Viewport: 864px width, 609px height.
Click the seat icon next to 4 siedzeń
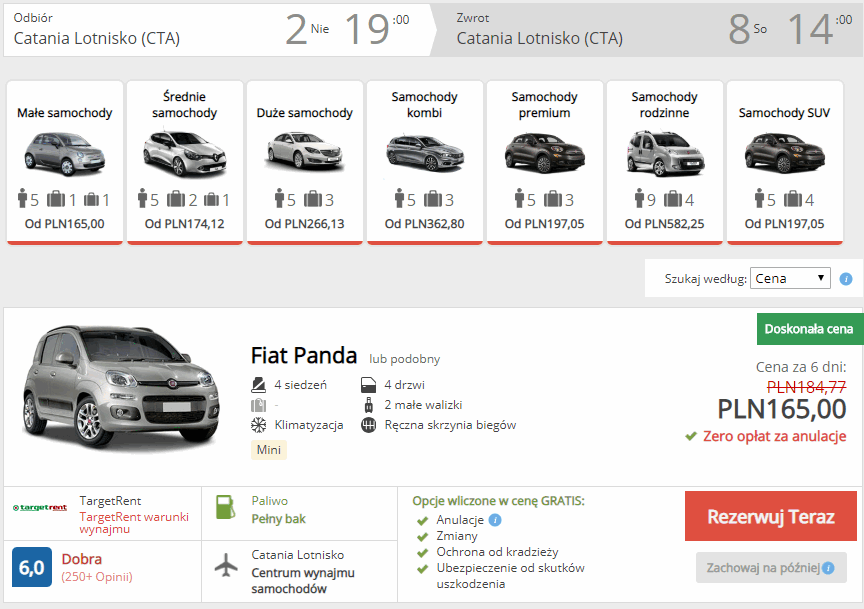tap(258, 385)
